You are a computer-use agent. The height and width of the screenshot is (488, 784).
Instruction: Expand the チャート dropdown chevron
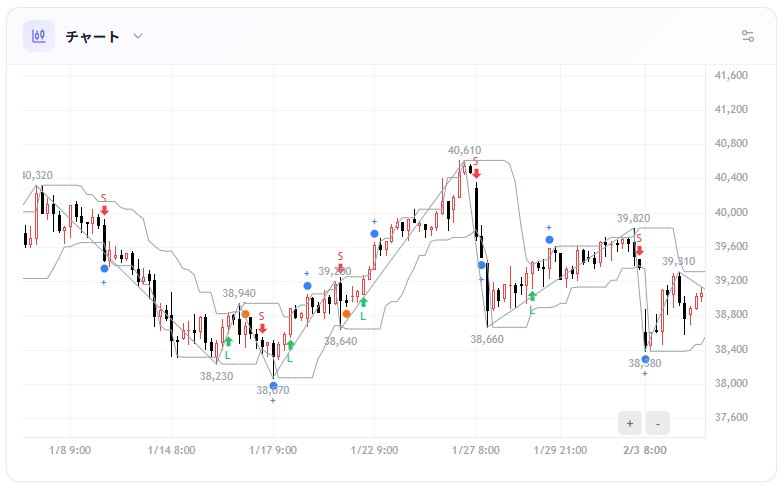click(138, 37)
